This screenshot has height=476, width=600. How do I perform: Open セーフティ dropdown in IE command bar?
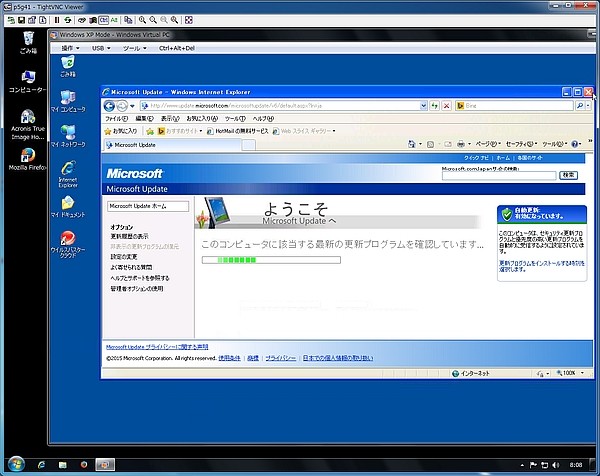521,144
